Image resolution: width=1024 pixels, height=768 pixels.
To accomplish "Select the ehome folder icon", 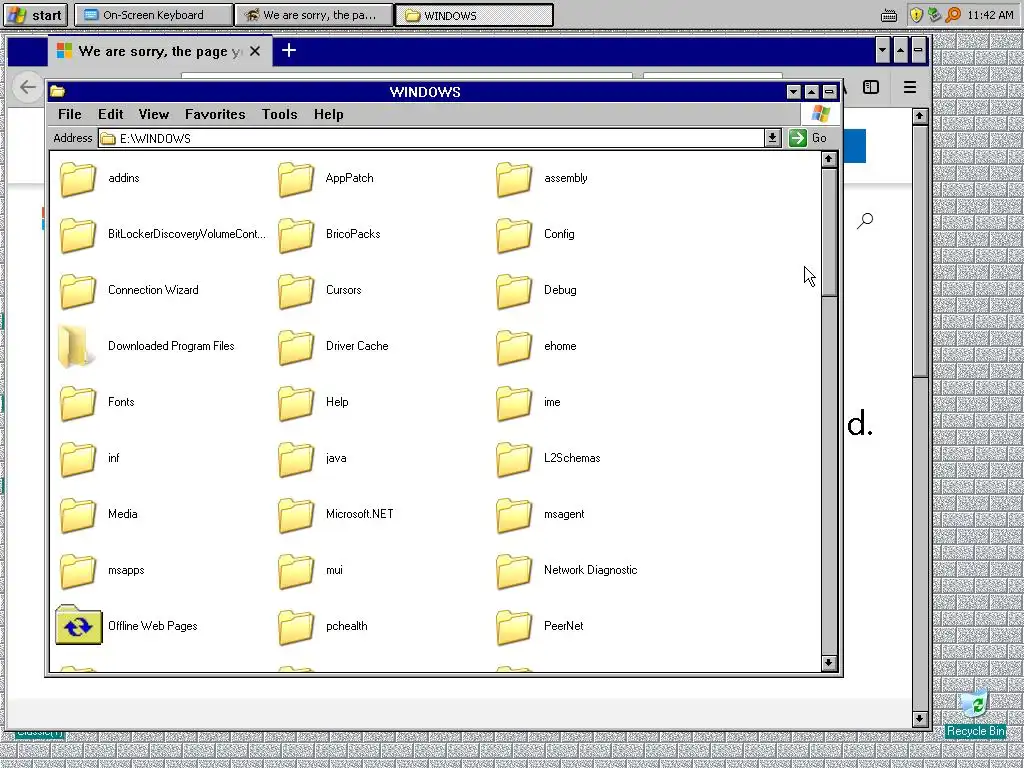I will tap(514, 347).
